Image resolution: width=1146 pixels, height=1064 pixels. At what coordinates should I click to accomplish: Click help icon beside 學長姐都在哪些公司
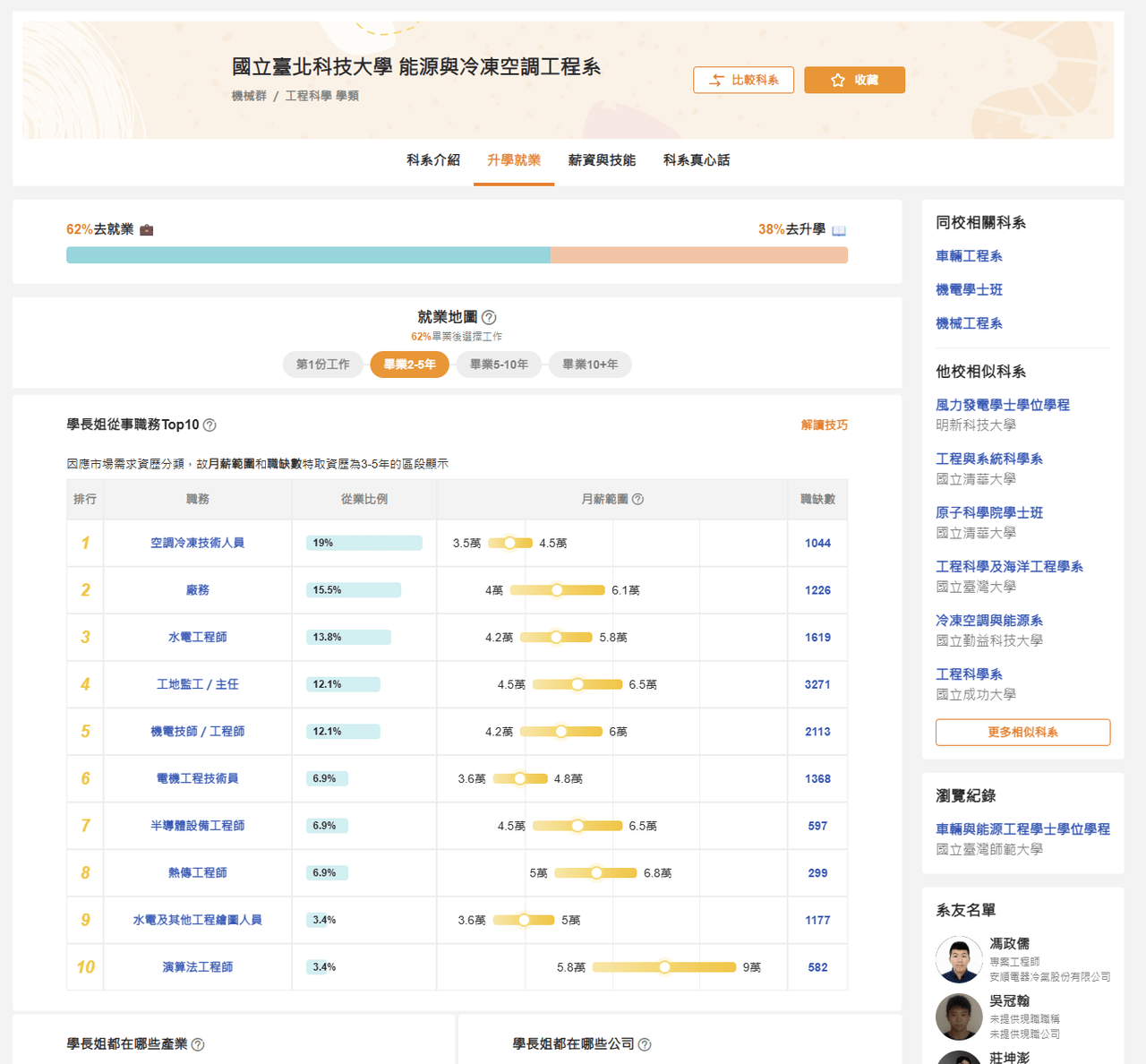click(645, 1044)
